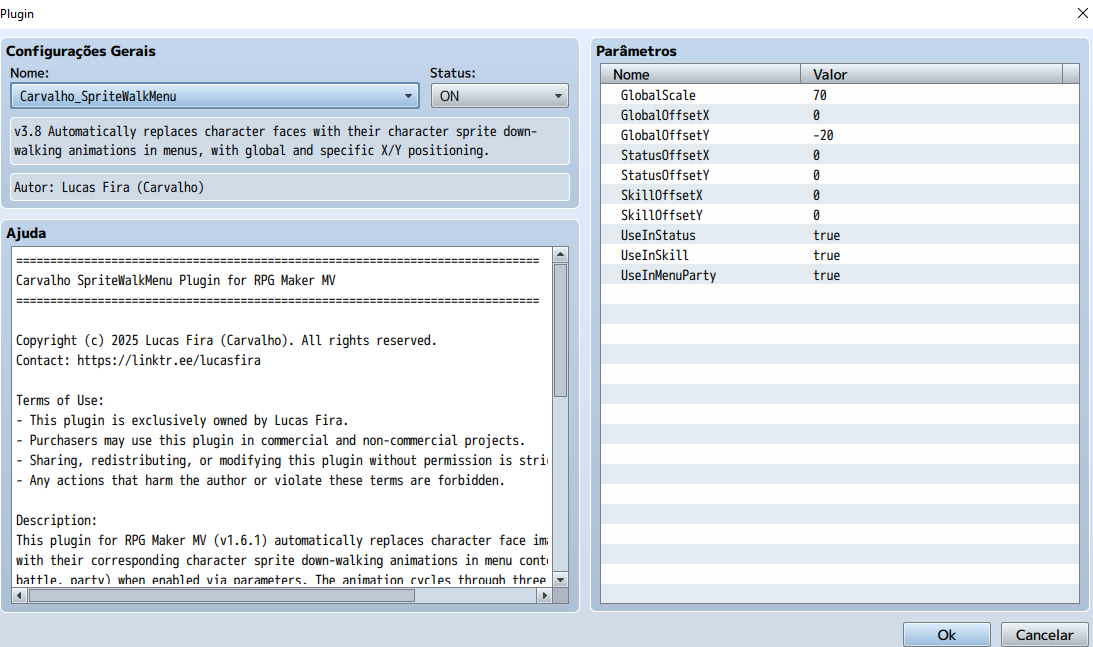Screen dimensions: 1093x647
Task: Click the StatusOffsetX value 0
Action: click(816, 155)
